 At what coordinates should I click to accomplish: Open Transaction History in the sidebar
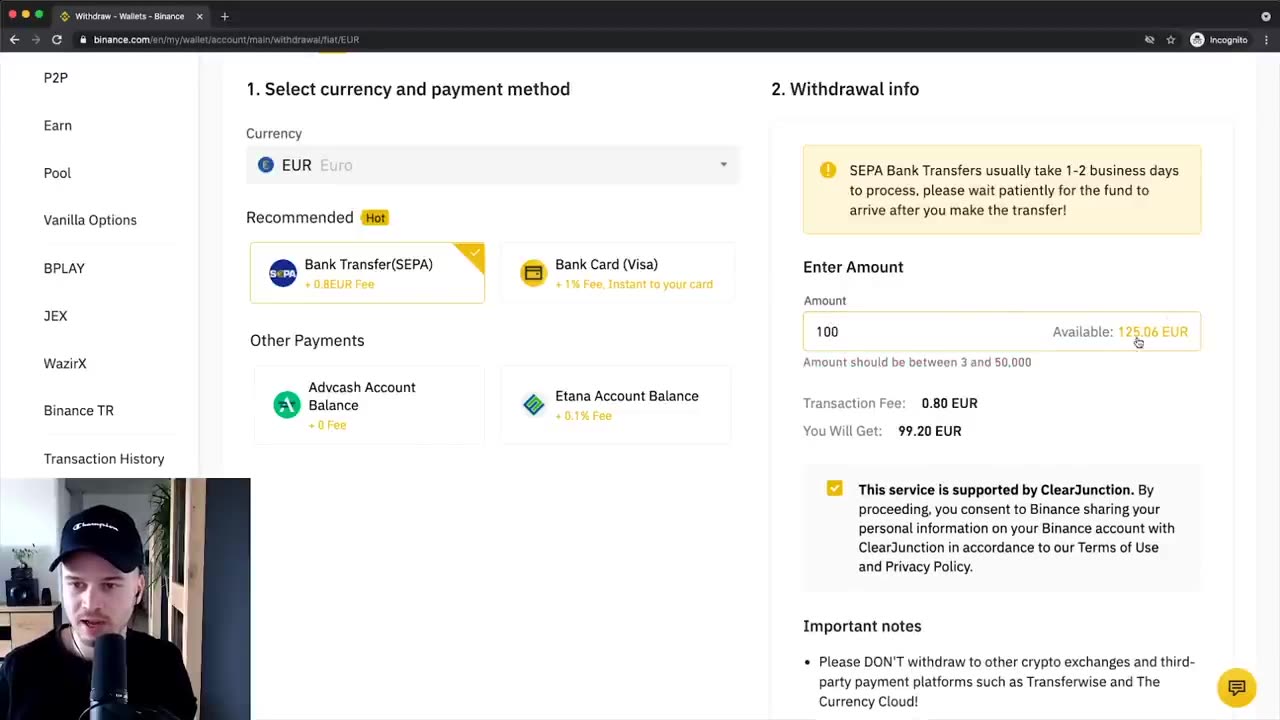(x=104, y=459)
